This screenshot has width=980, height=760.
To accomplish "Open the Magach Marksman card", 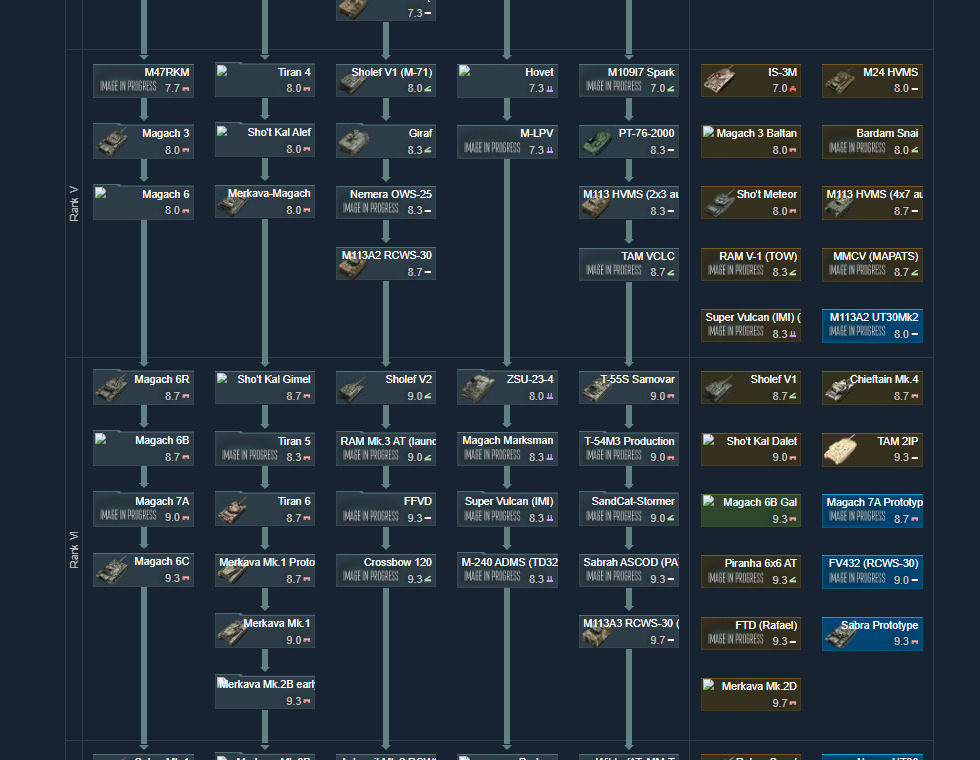I will coord(507,449).
